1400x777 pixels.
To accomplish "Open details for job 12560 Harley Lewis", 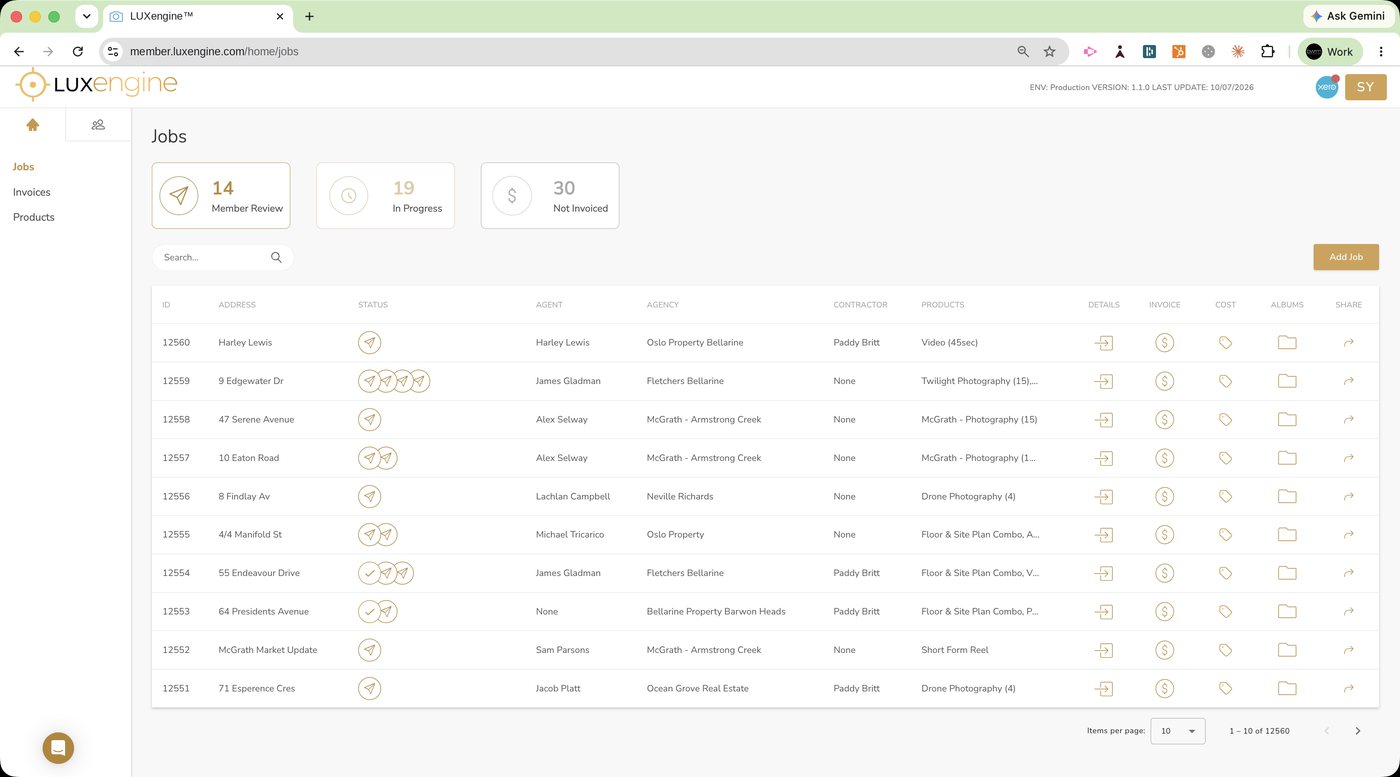I will pos(1103,343).
